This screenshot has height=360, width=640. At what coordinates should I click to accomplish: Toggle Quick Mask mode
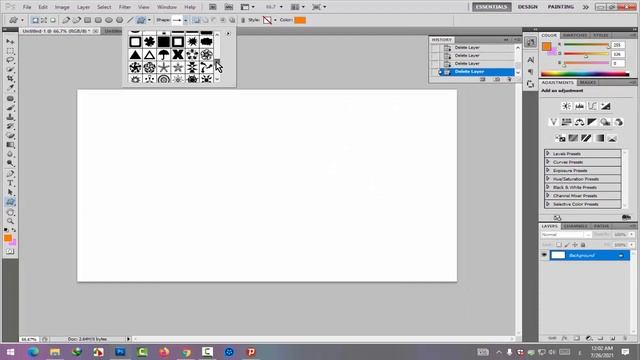(10, 251)
